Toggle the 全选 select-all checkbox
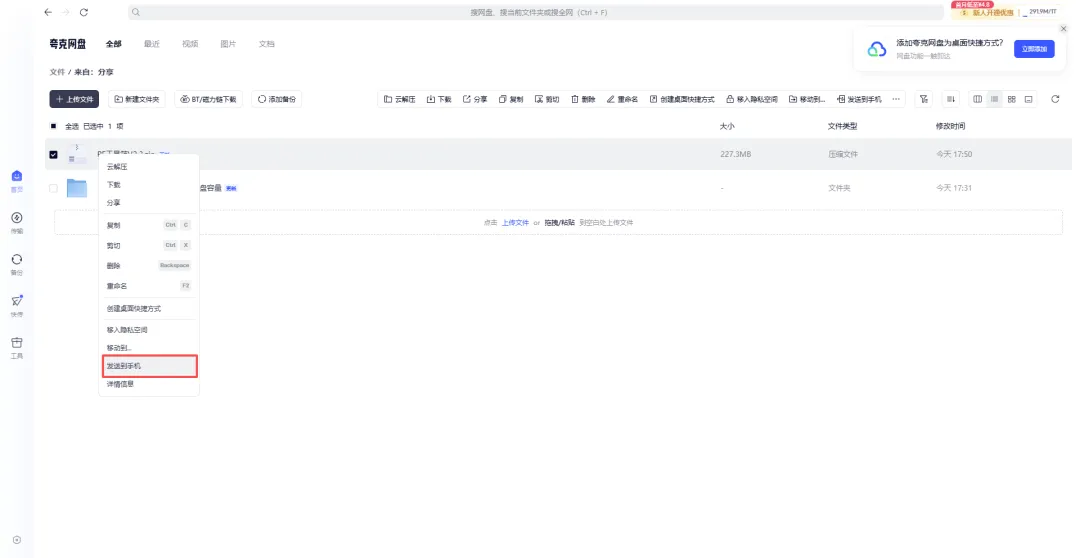 pyautogui.click(x=54, y=126)
